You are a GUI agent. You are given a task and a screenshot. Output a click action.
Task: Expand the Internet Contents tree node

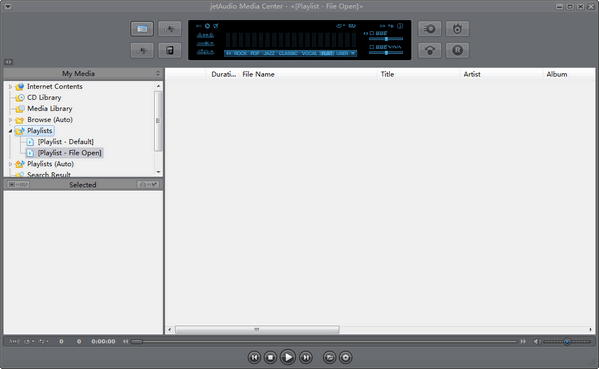click(x=10, y=87)
